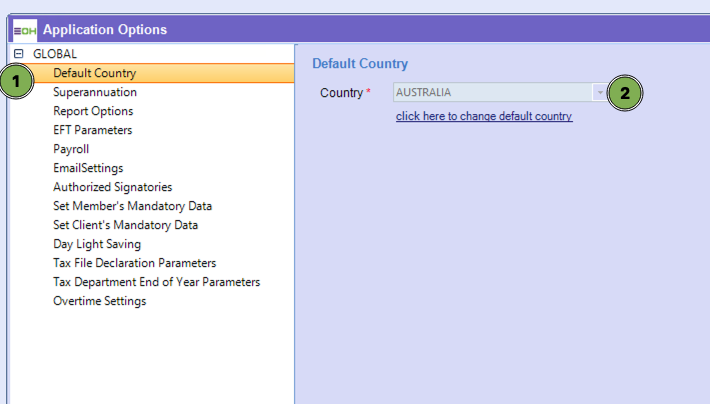
Task: Collapse the GLOBAL tree node
Action: [18, 54]
